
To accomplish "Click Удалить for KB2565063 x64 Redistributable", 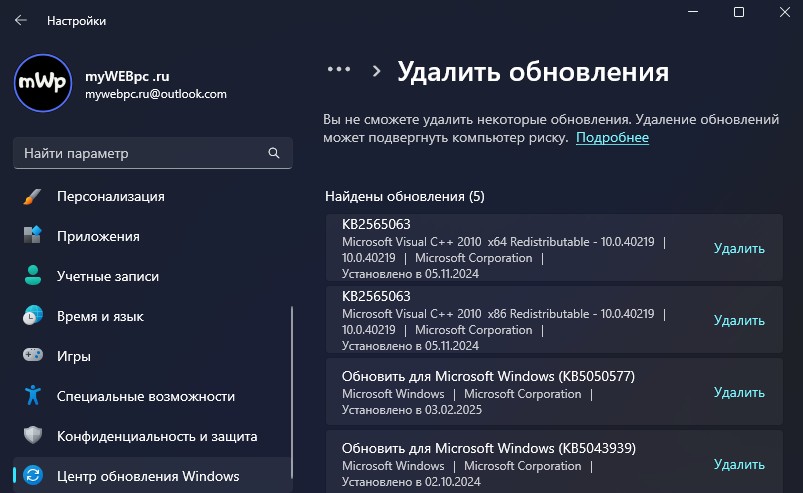I will coord(739,248).
